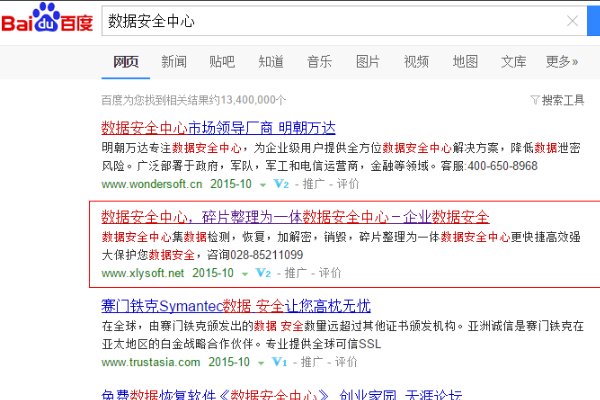Click the phone number 028-85211099
This screenshot has width=600, height=400.
pyautogui.click(x=267, y=255)
